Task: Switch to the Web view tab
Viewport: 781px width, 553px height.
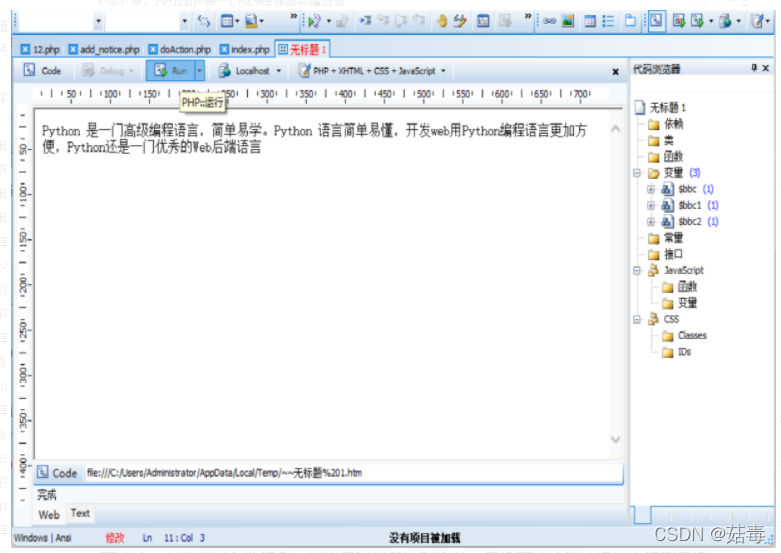Action: coord(49,515)
